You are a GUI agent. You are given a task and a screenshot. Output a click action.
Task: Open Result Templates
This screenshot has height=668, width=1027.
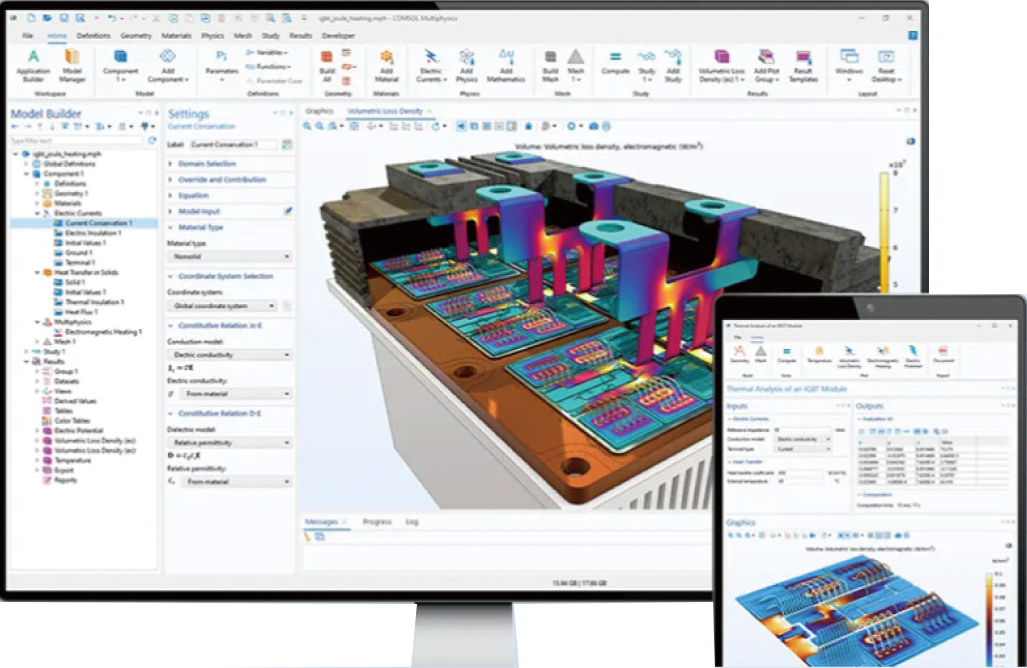click(x=803, y=65)
